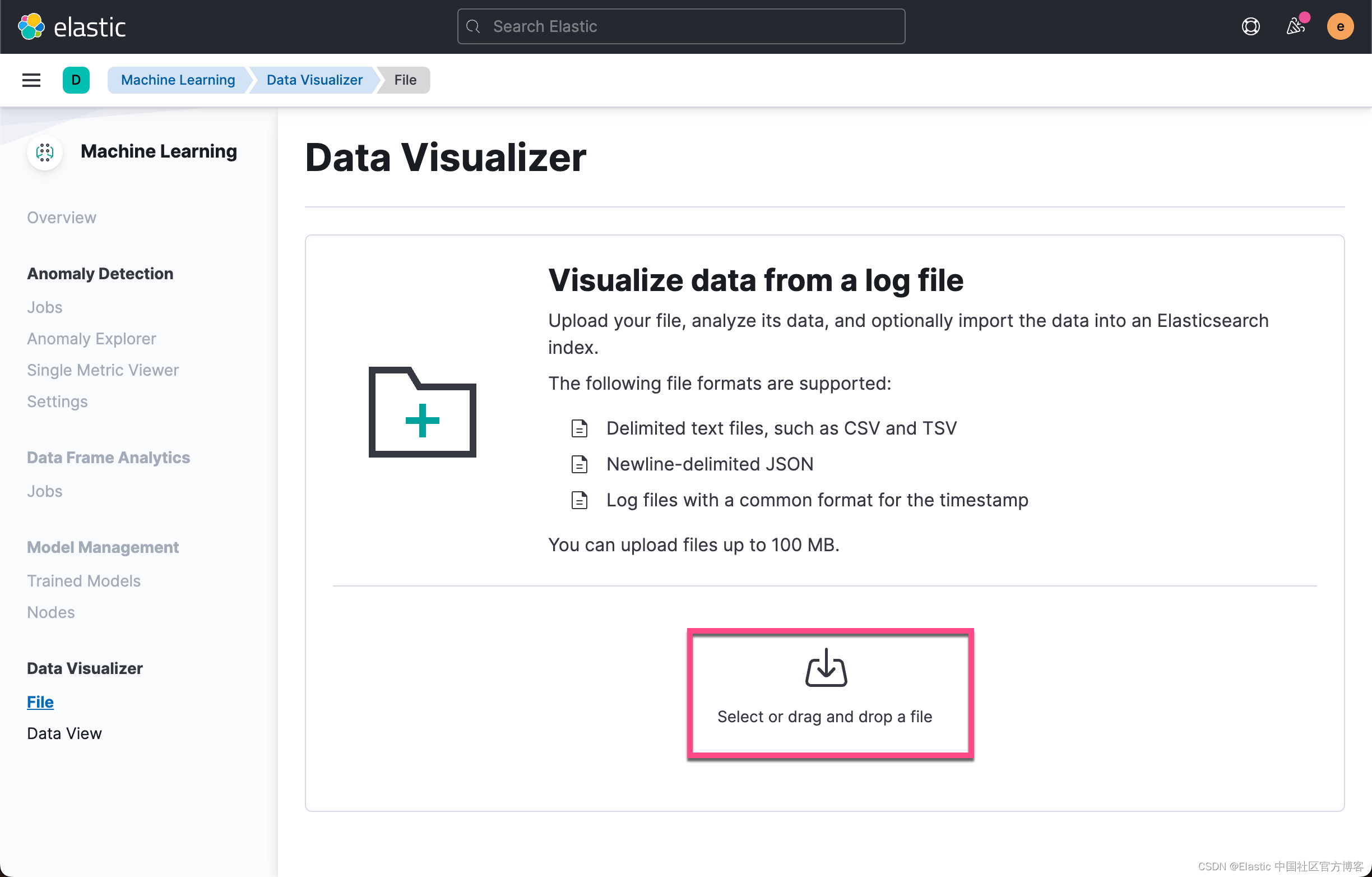Click the green D space avatar
1372x877 pixels.
pos(76,80)
